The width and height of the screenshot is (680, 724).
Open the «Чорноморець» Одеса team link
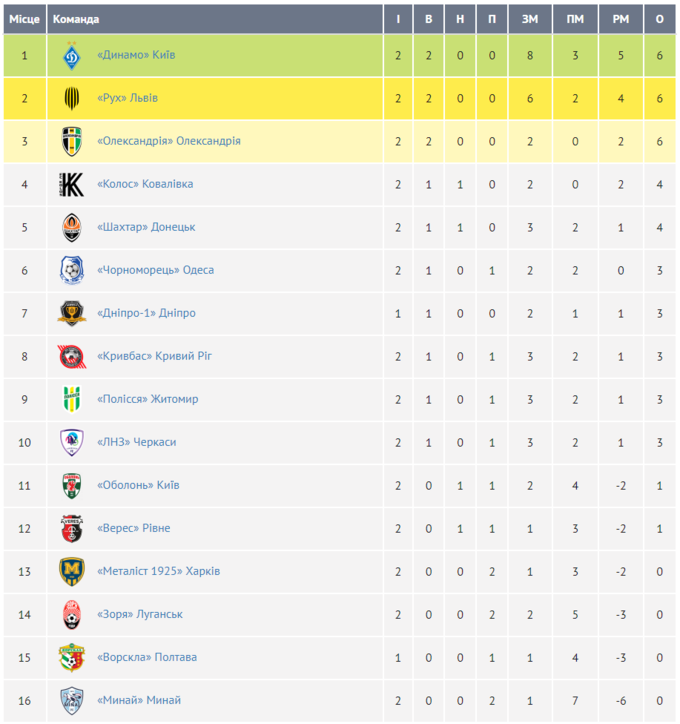(155, 271)
